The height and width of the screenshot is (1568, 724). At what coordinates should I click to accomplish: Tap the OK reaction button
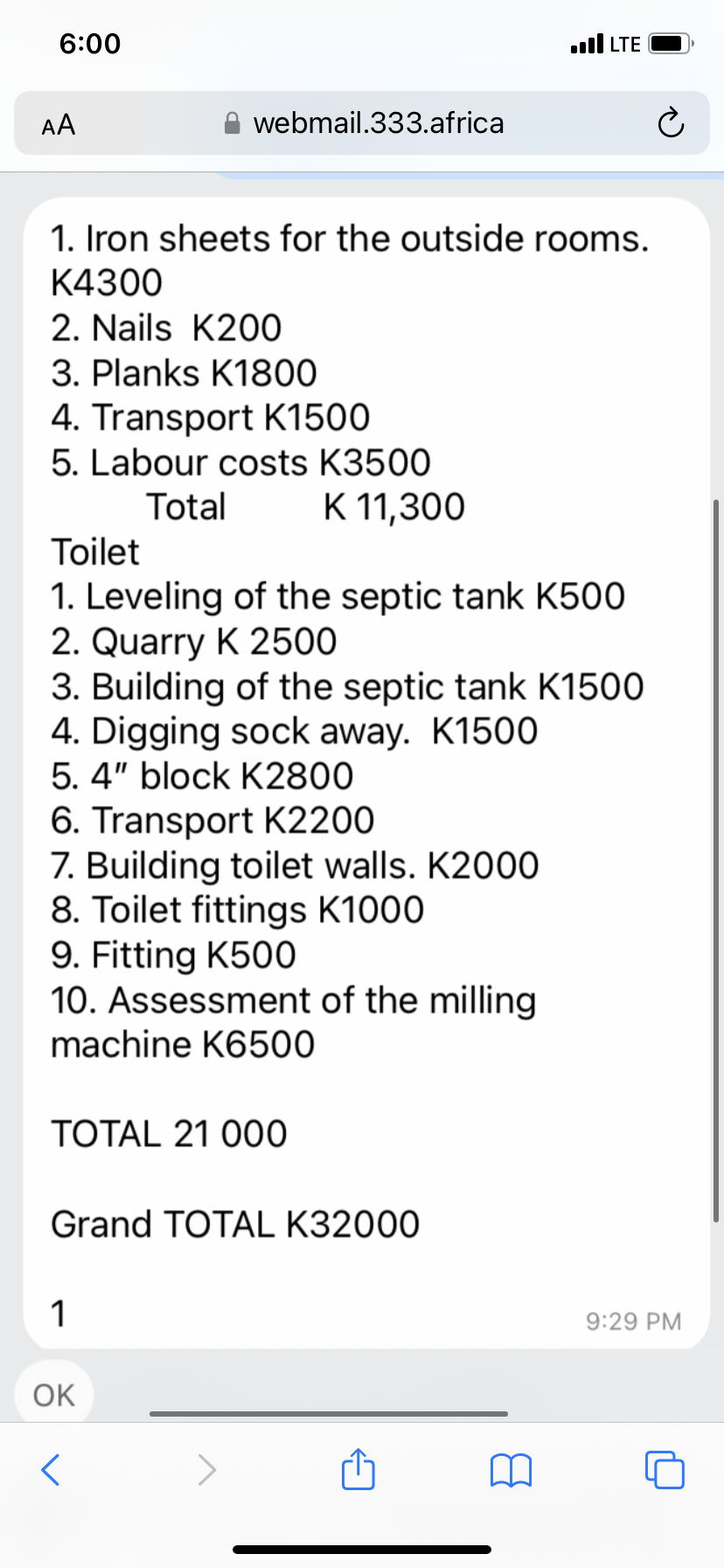click(x=54, y=1395)
